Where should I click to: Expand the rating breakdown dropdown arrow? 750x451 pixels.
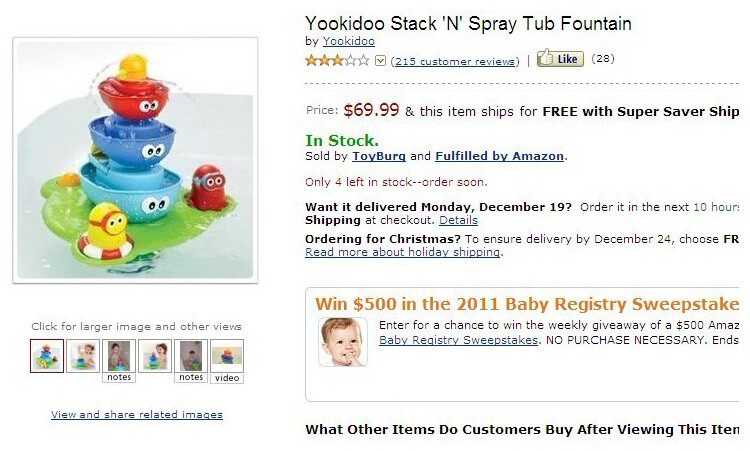(380, 61)
